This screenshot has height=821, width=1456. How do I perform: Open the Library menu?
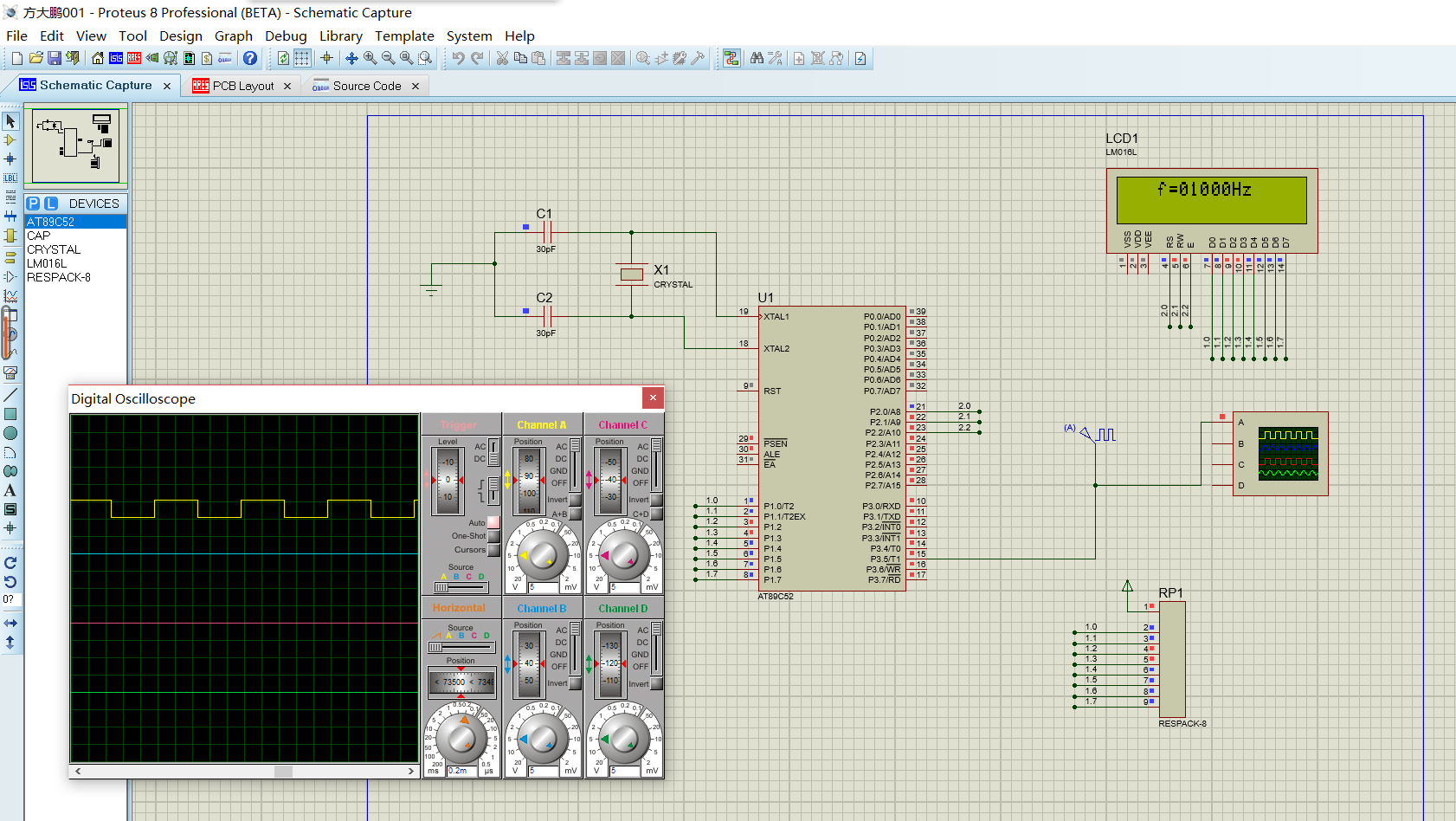341,36
